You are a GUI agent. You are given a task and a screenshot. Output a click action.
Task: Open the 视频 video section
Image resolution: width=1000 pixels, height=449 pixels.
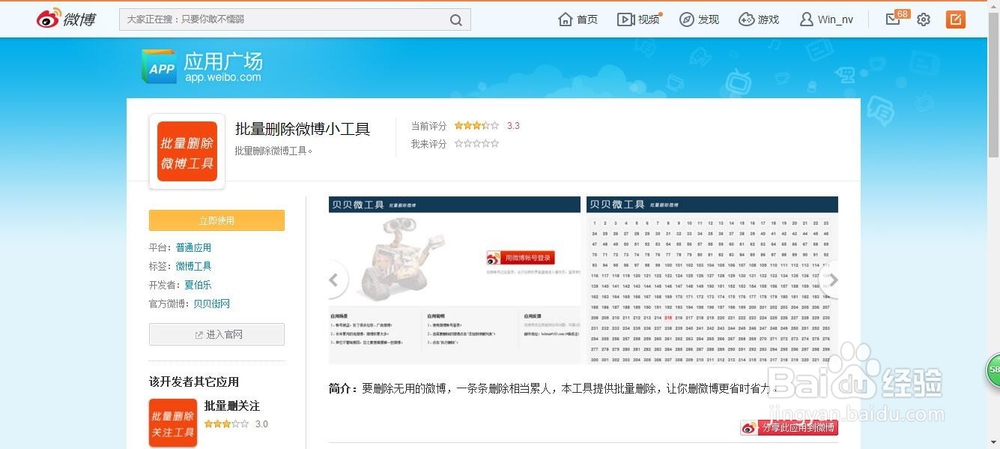[638, 19]
